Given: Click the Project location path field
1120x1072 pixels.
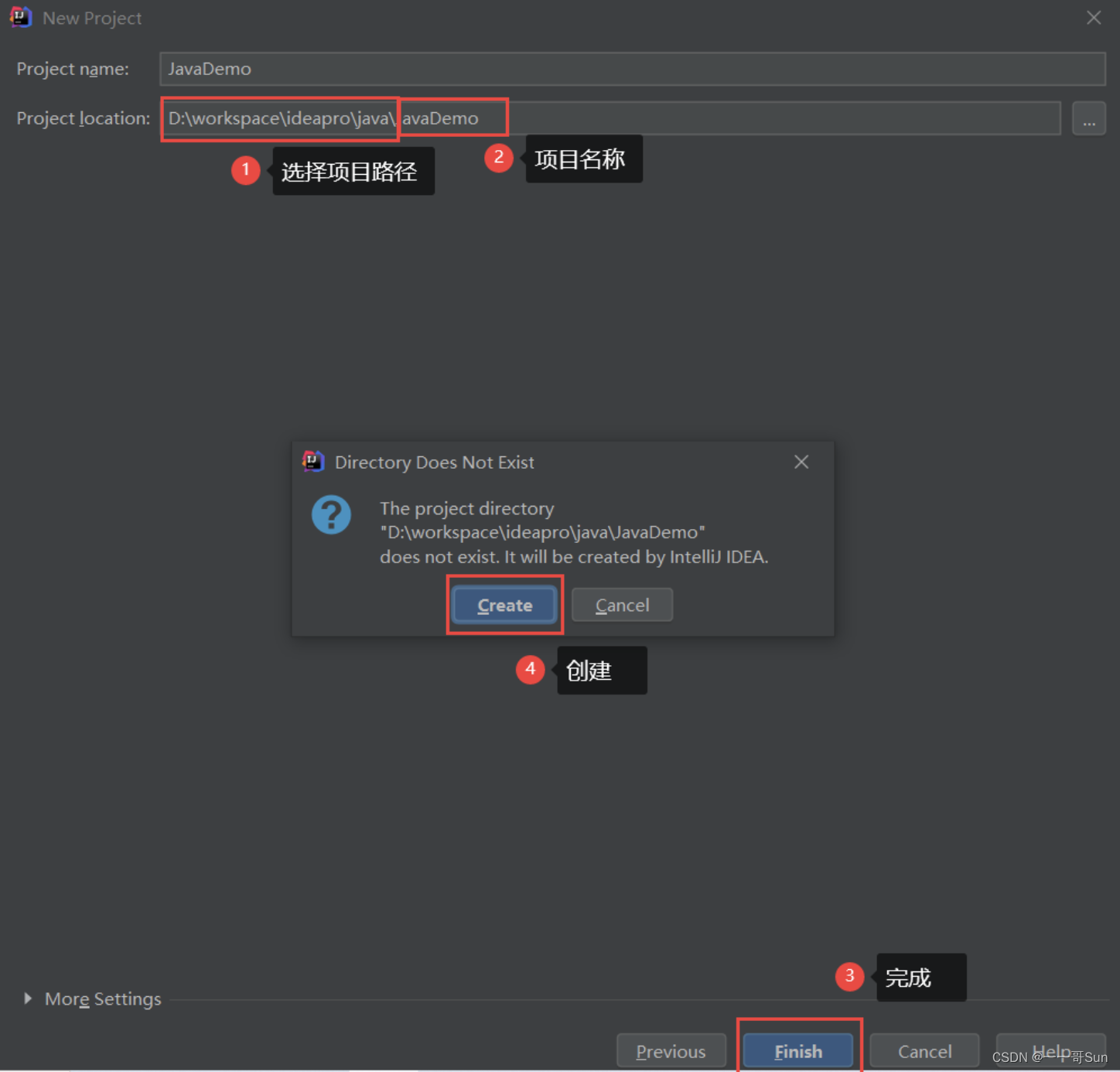Looking at the screenshot, I should pyautogui.click(x=611, y=118).
